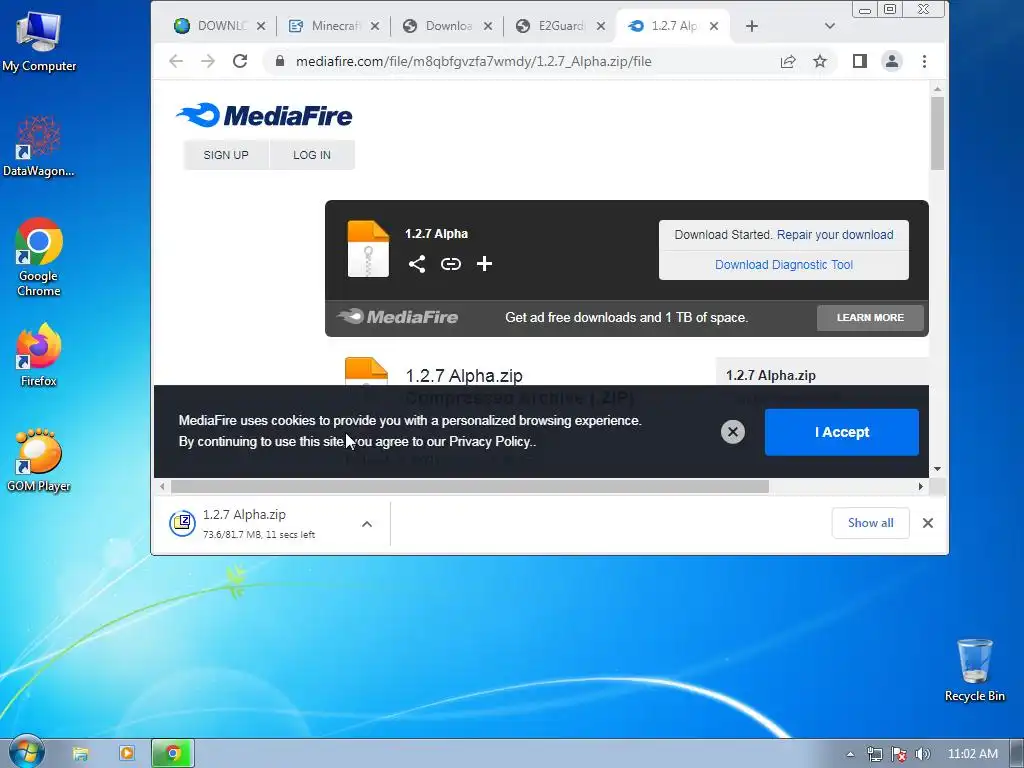Click the address bar URL

[473, 61]
